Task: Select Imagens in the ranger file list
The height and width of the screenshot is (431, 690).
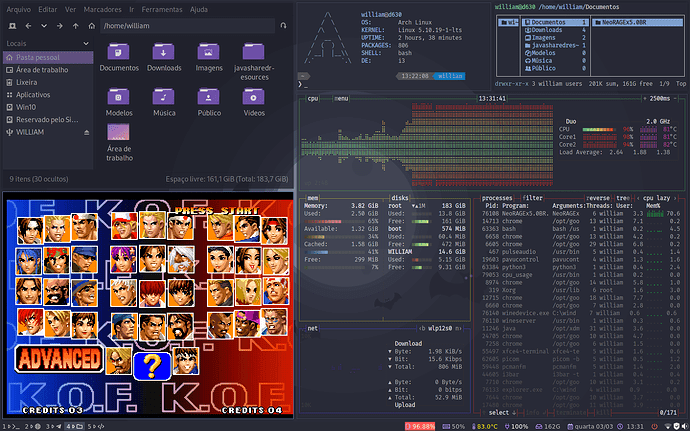Action: pos(555,38)
